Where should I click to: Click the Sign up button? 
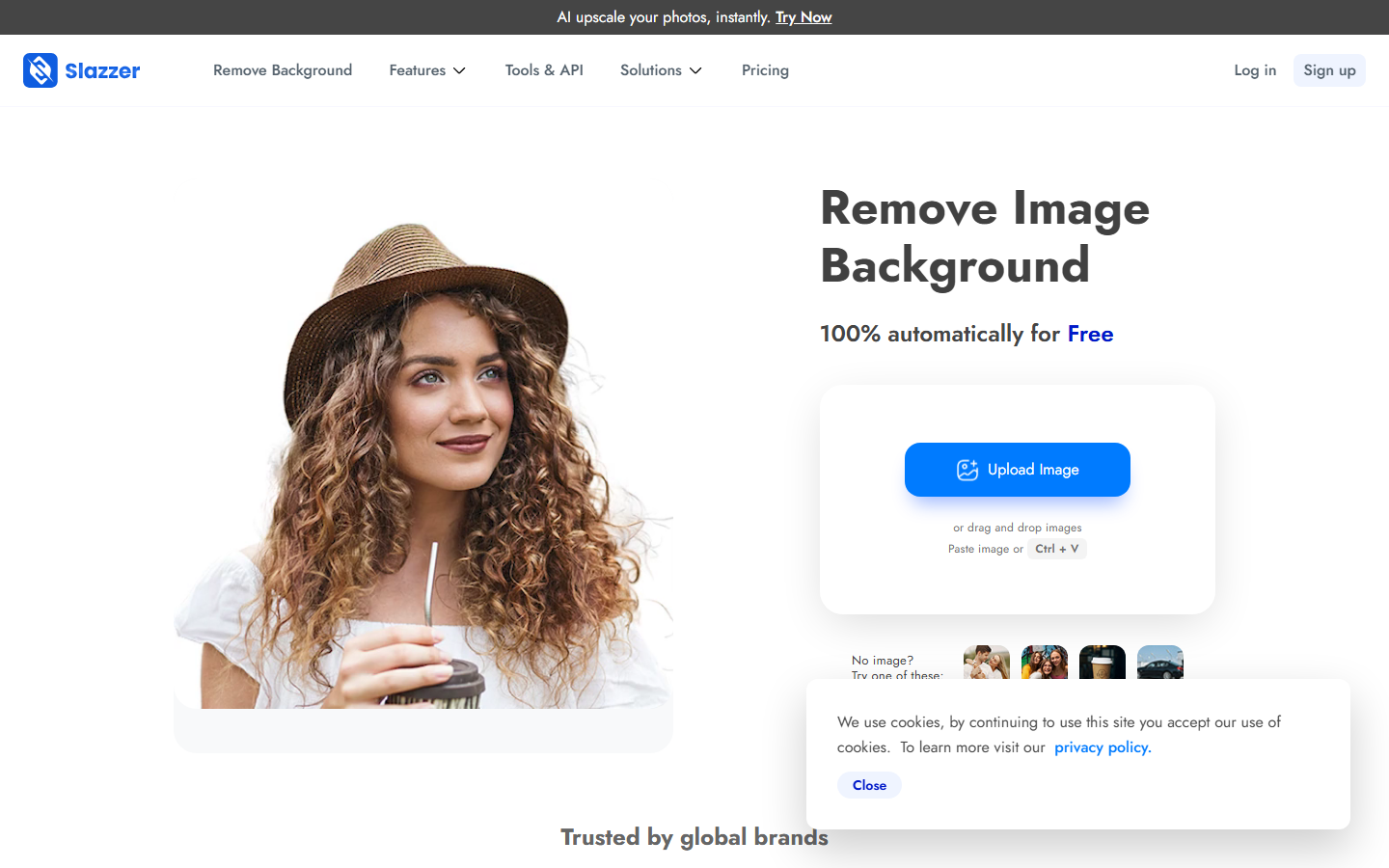pyautogui.click(x=1329, y=69)
